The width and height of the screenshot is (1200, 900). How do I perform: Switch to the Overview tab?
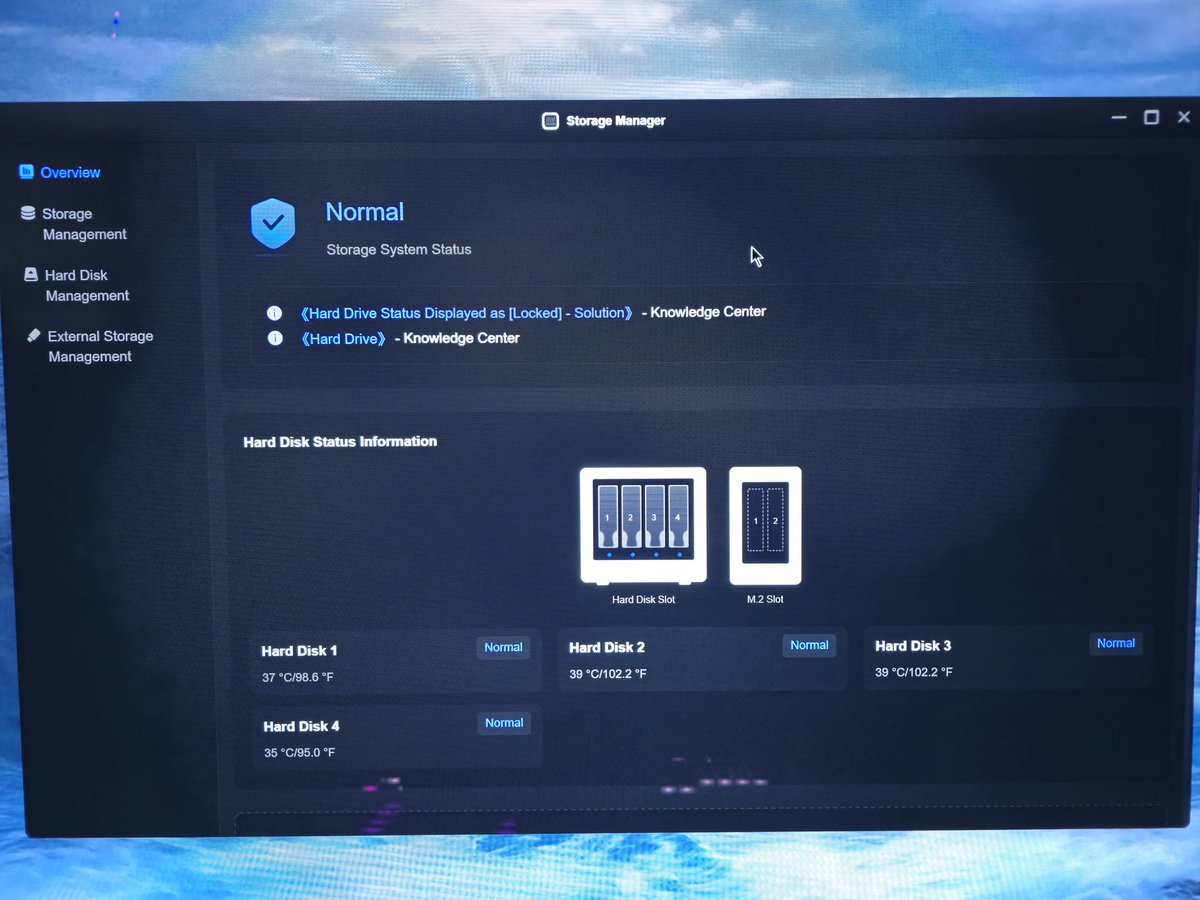(70, 172)
